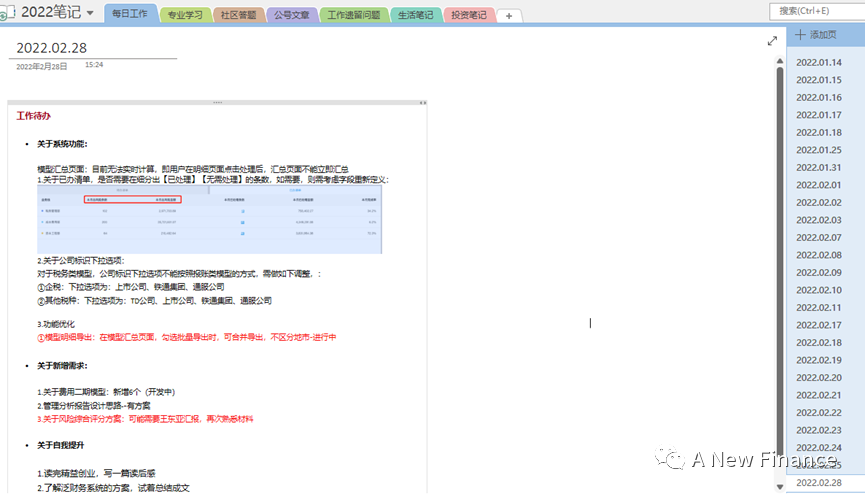Screen dimensions: 865x494
Task: Select page 2022.02.01 in list
Action: [819, 185]
